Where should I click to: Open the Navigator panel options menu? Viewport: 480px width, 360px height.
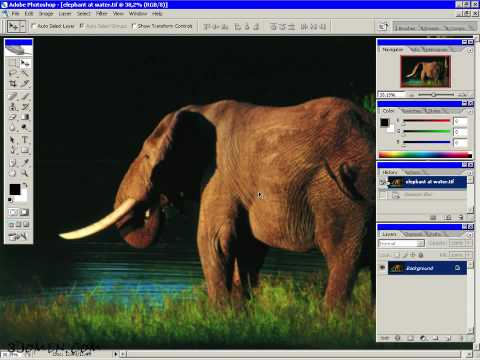(470, 51)
